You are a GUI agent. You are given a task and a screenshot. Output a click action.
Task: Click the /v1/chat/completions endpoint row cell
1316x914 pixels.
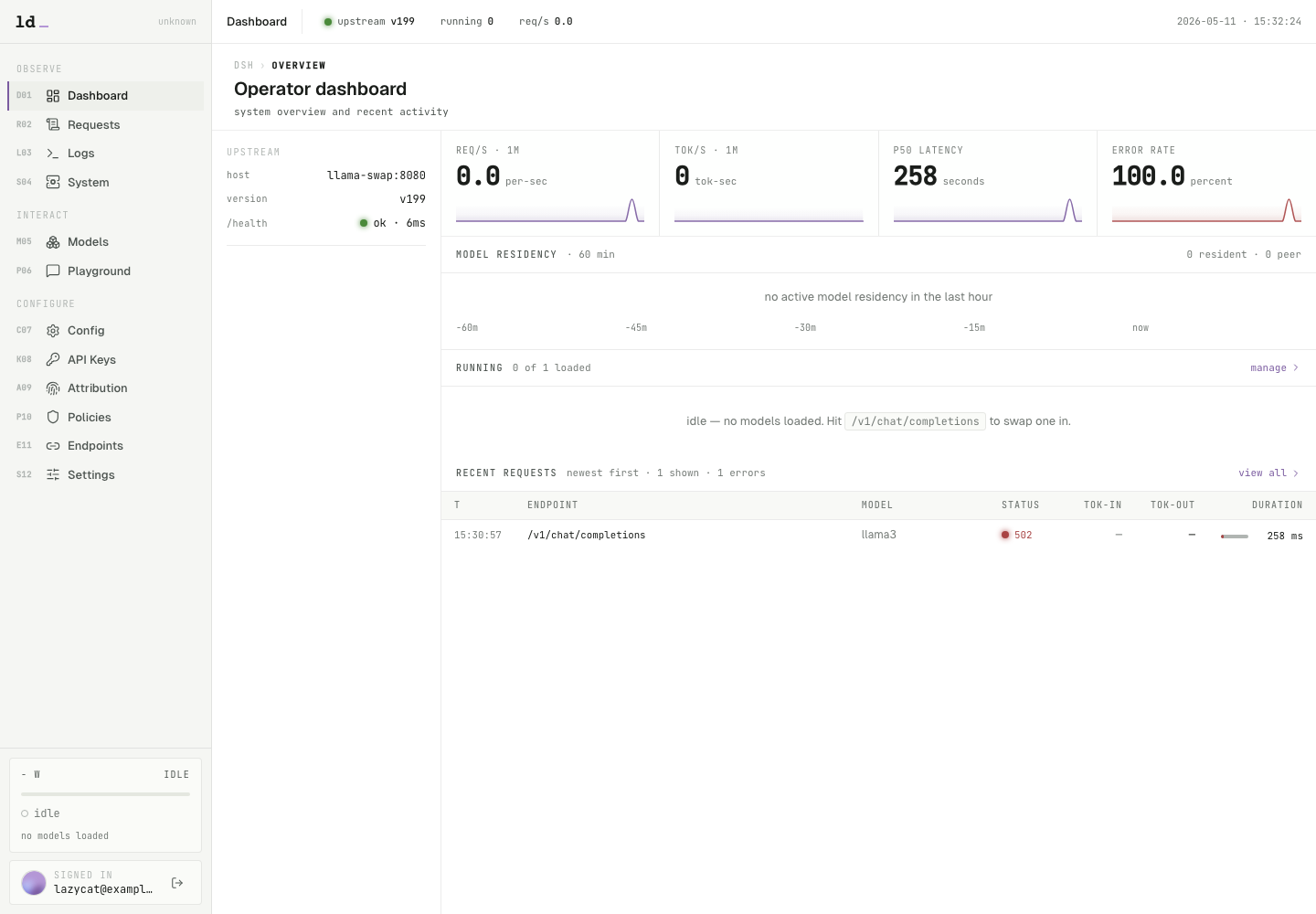click(586, 536)
